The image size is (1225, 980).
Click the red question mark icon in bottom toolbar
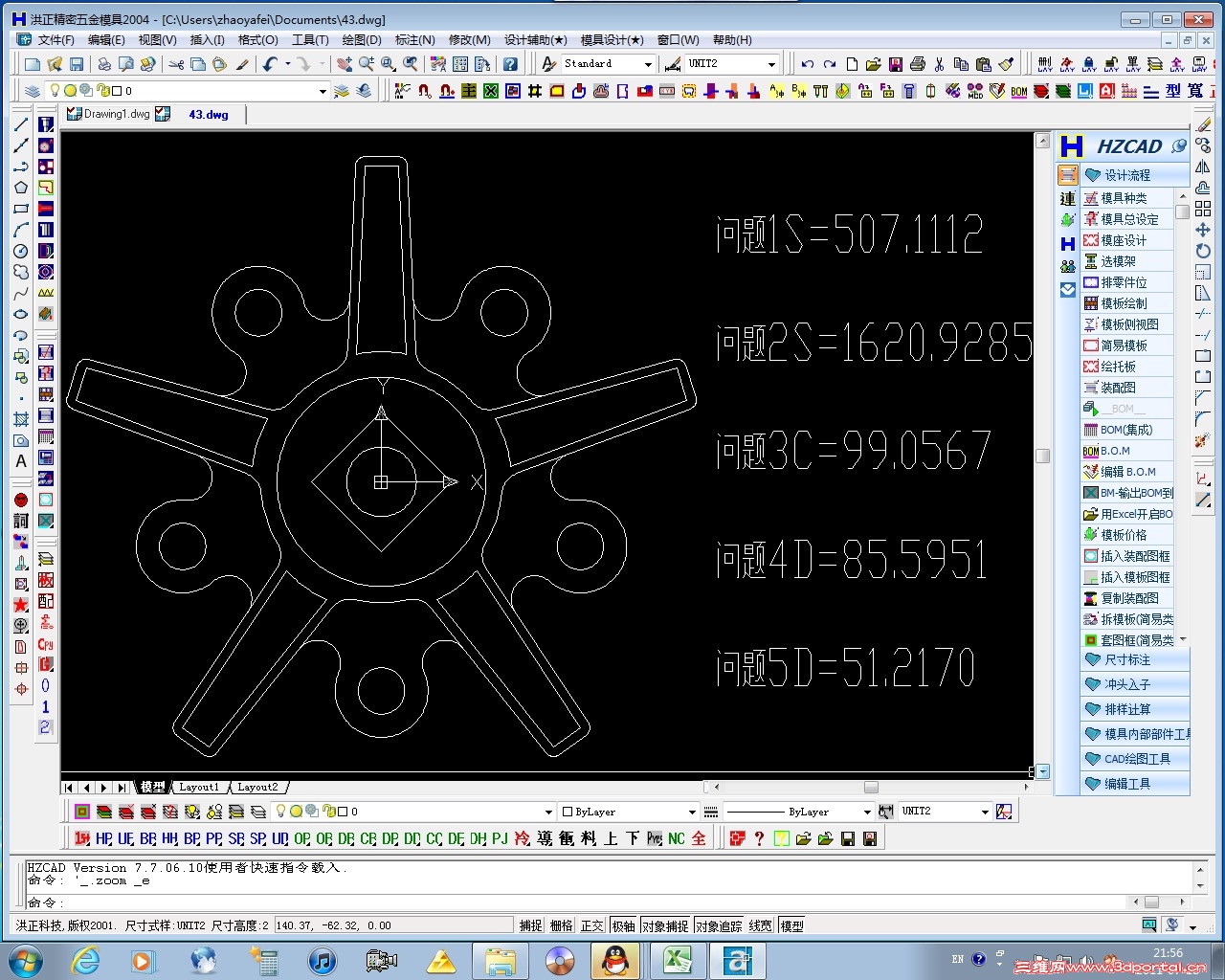pos(759,838)
